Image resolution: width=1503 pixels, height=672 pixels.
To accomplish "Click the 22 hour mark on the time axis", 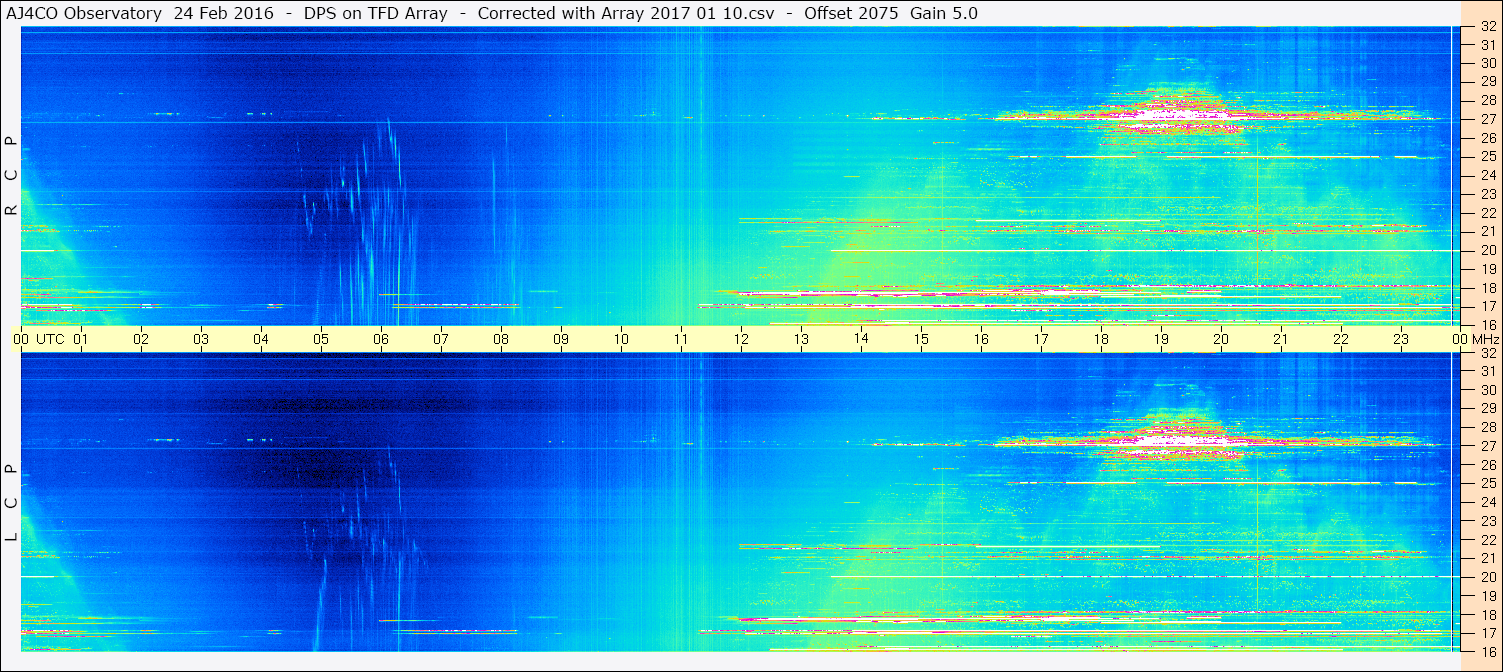I will [x=1341, y=339].
